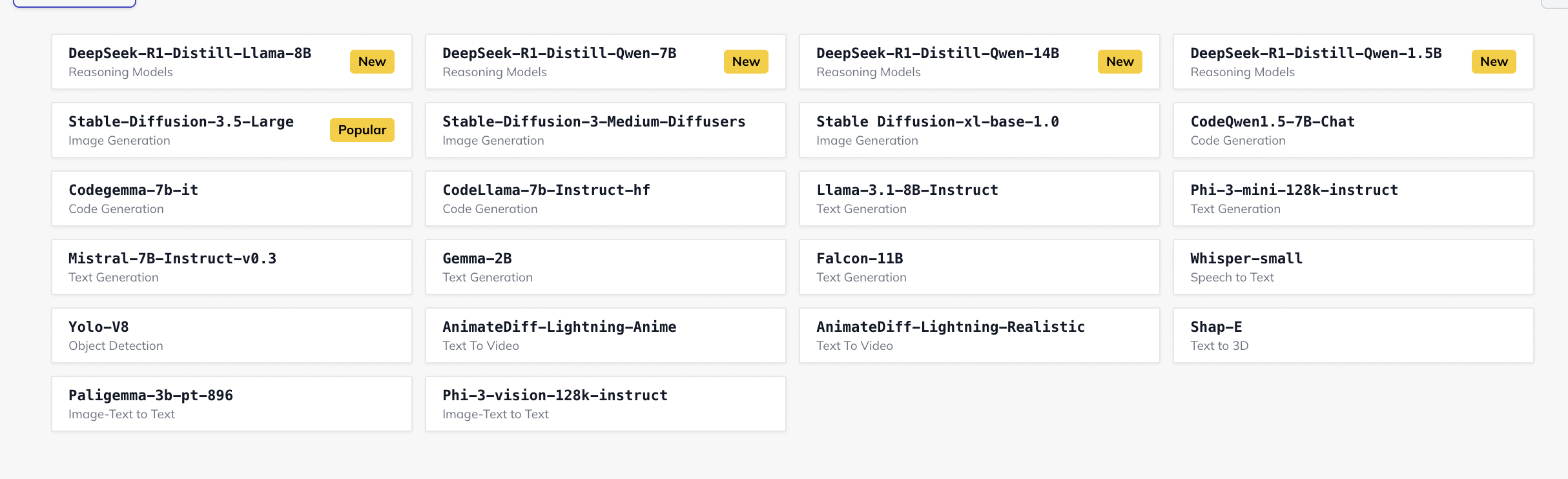Select Phi-3-mini-128k-instruct model
The height and width of the screenshot is (479, 1568).
coord(1354,199)
